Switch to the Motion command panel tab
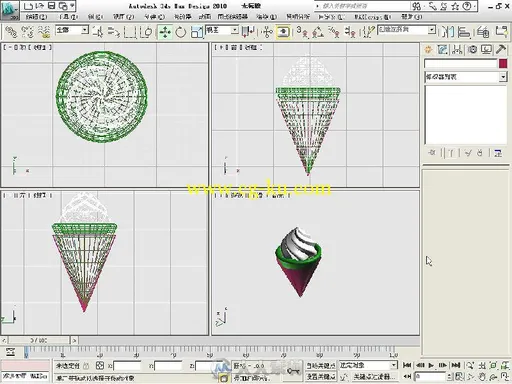Screen dimensions: 512x384 tap(472, 50)
